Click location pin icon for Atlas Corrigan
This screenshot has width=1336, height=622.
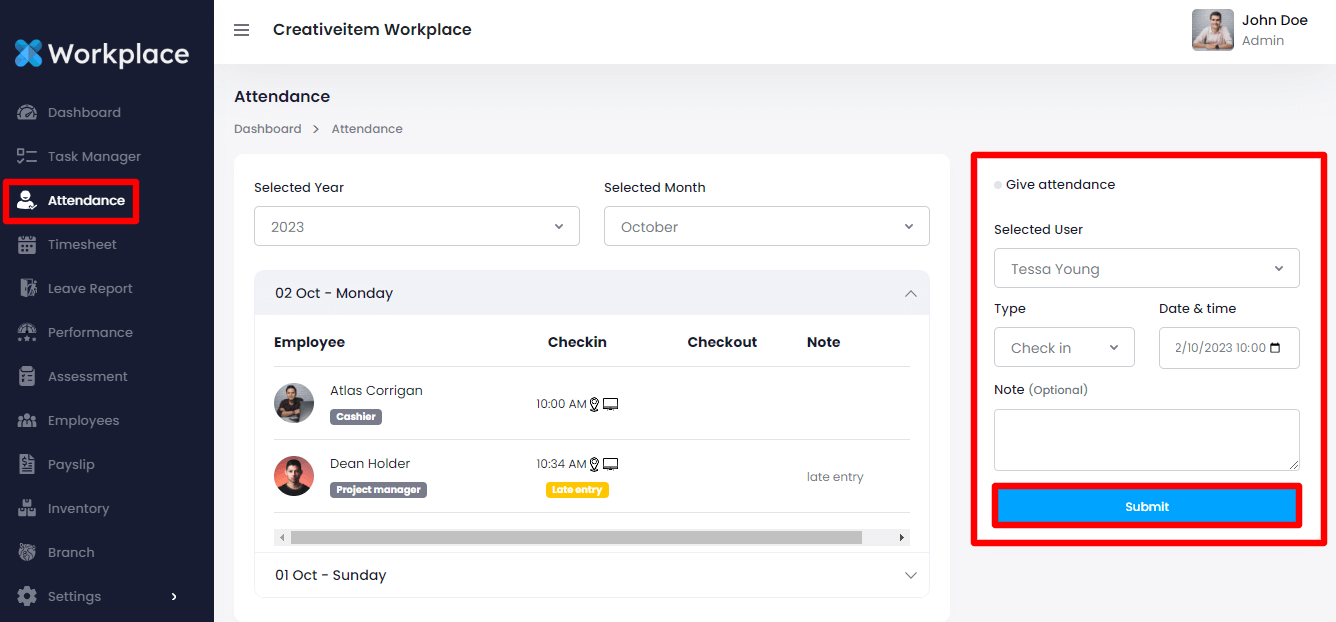click(594, 404)
